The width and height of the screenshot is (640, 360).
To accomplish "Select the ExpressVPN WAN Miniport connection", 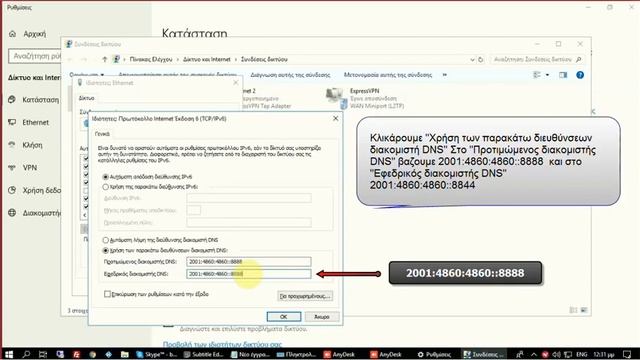I will pos(365,98).
